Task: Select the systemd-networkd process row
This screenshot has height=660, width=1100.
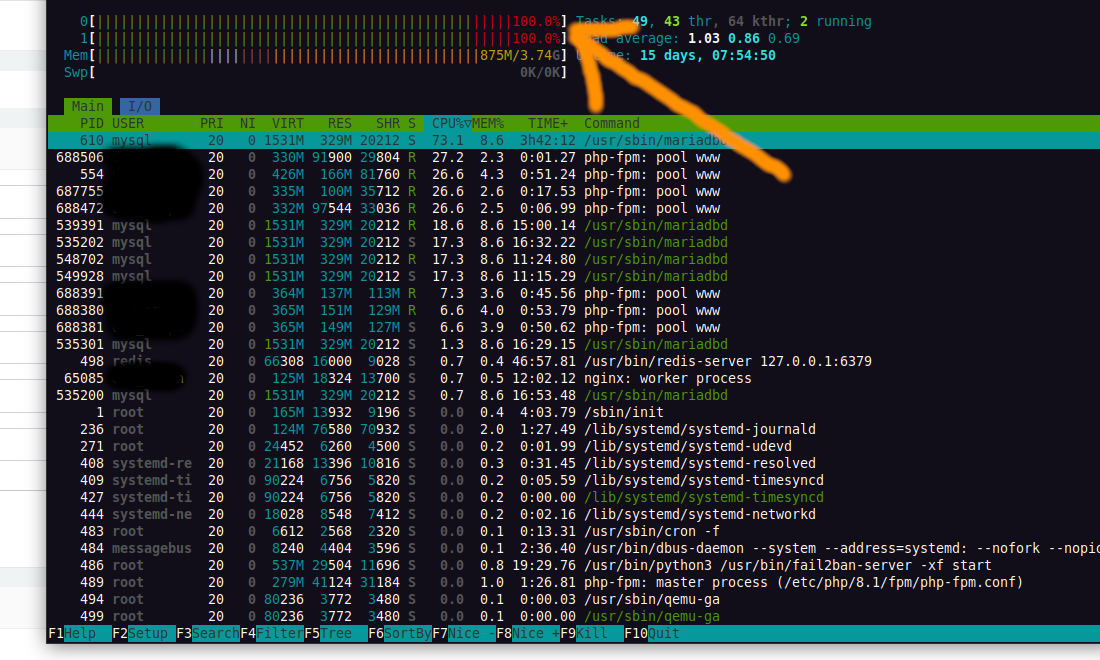Action: point(574,515)
